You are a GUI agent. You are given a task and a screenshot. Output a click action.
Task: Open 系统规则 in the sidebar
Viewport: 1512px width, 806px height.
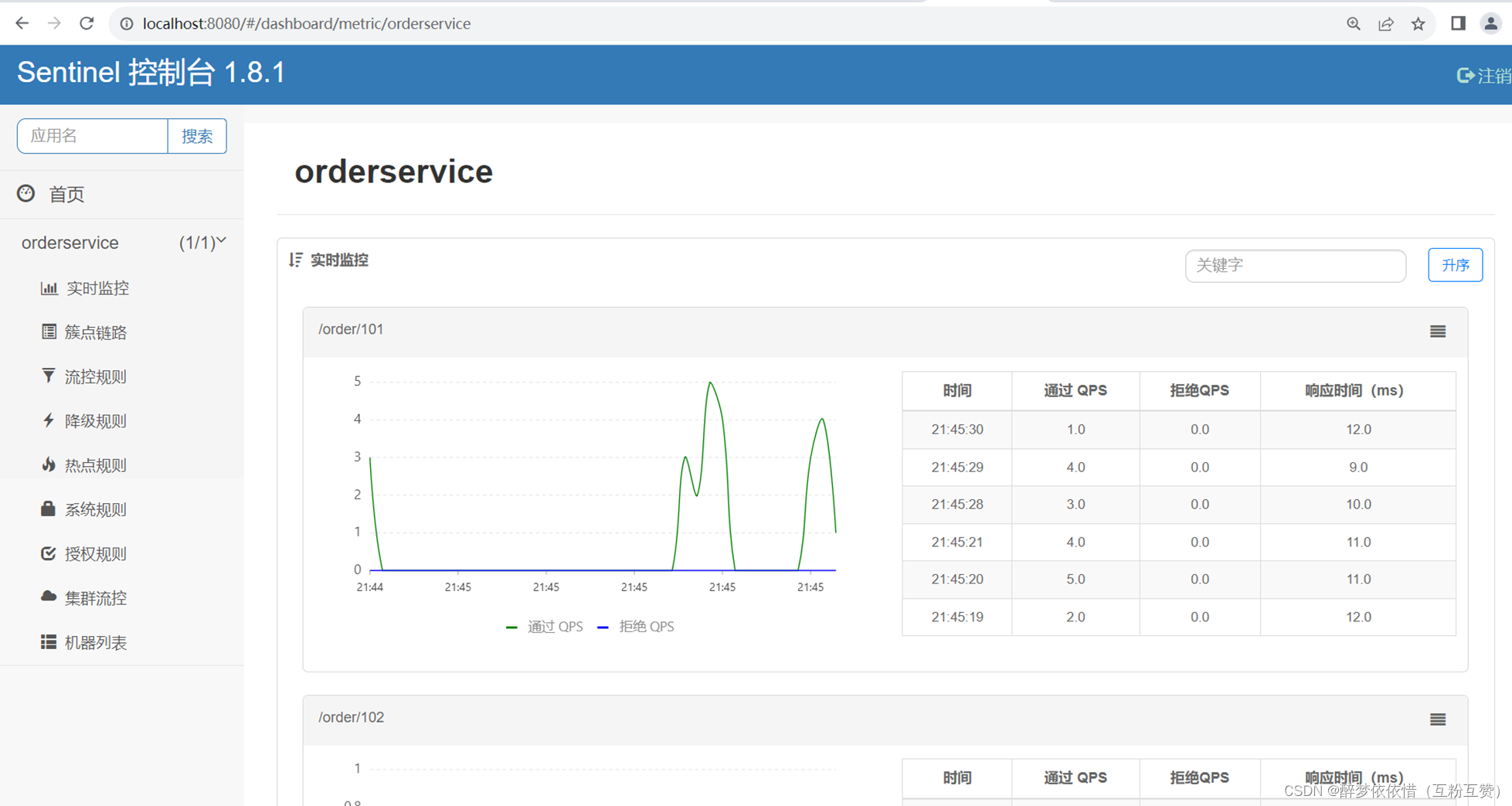pos(96,509)
